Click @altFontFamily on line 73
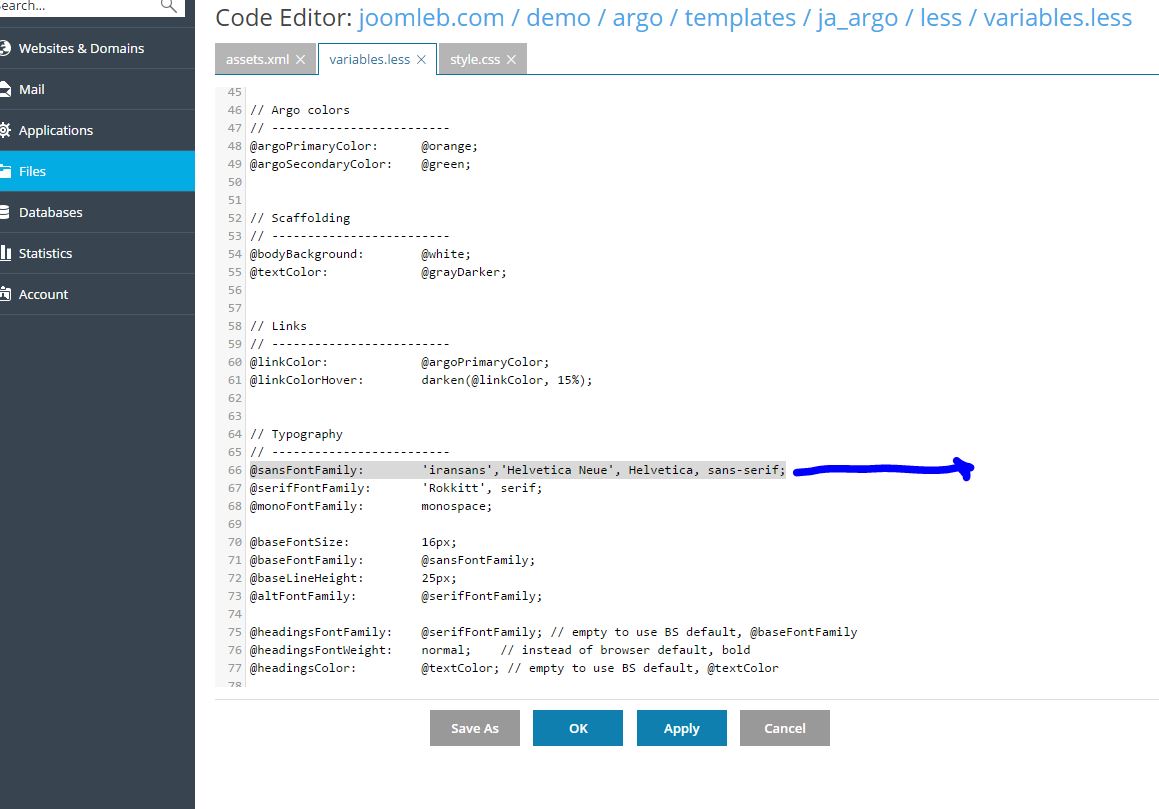Viewport: 1159px width, 809px height. pos(303,596)
